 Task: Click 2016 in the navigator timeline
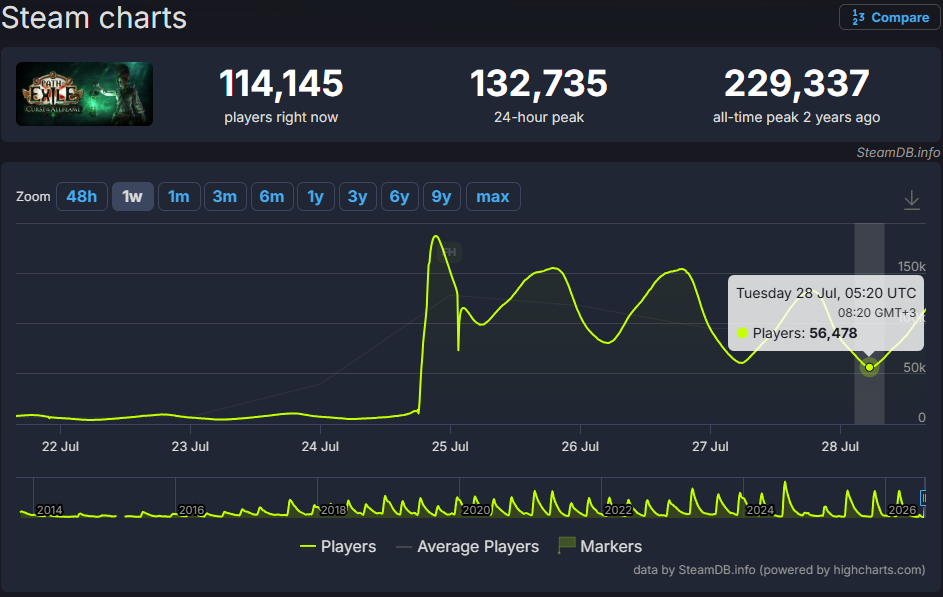192,510
